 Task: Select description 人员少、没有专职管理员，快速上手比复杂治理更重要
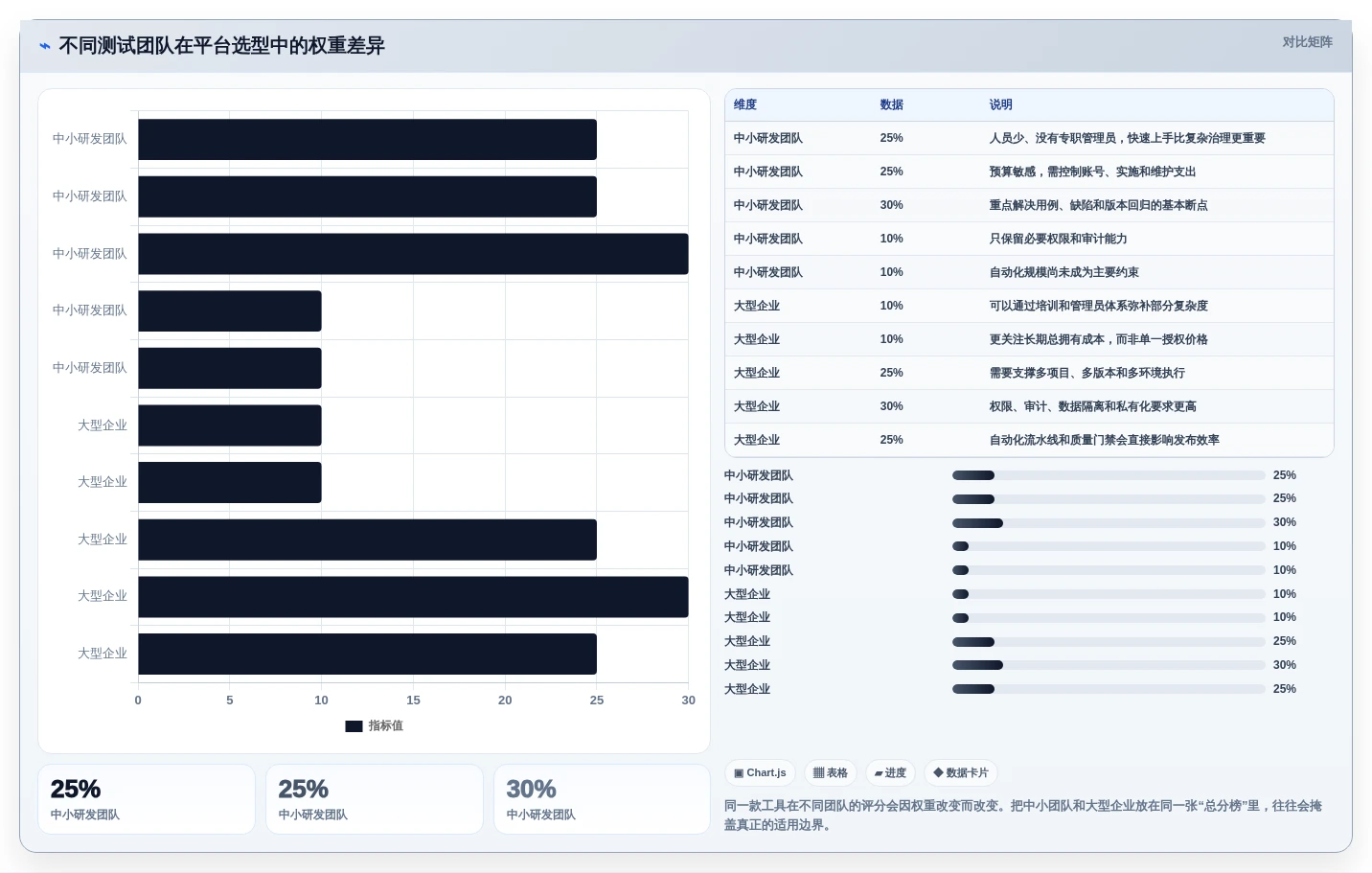[x=1127, y=138]
